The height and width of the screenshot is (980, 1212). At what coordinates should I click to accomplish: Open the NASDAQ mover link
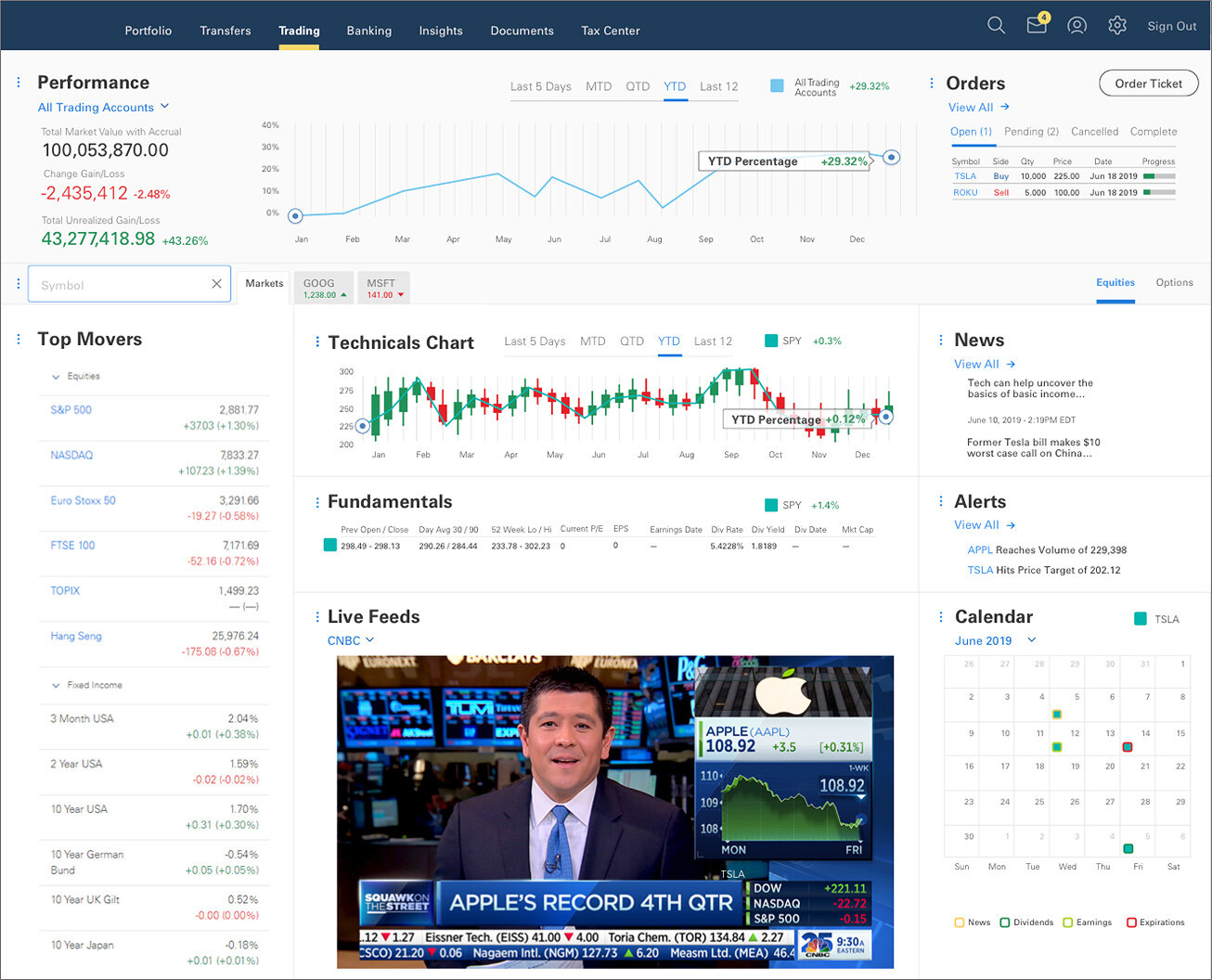71,455
